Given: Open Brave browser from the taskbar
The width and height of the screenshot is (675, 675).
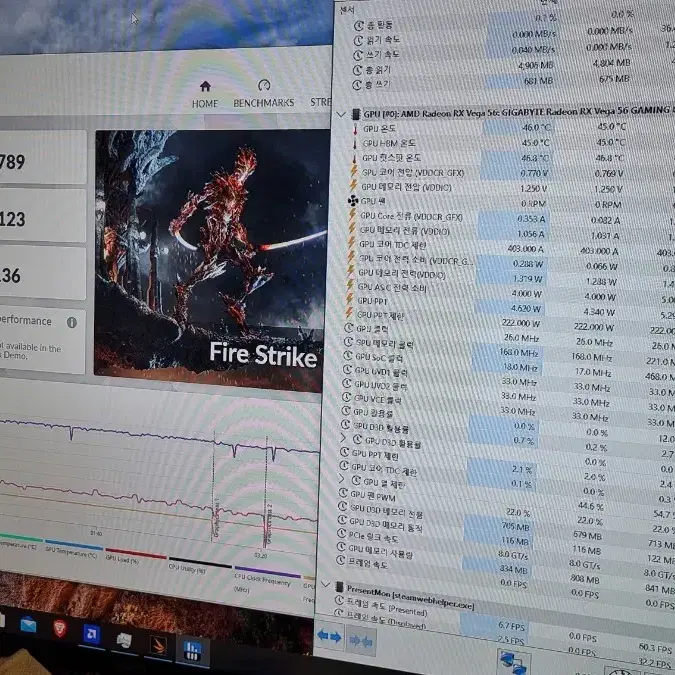Looking at the screenshot, I should [x=59, y=629].
